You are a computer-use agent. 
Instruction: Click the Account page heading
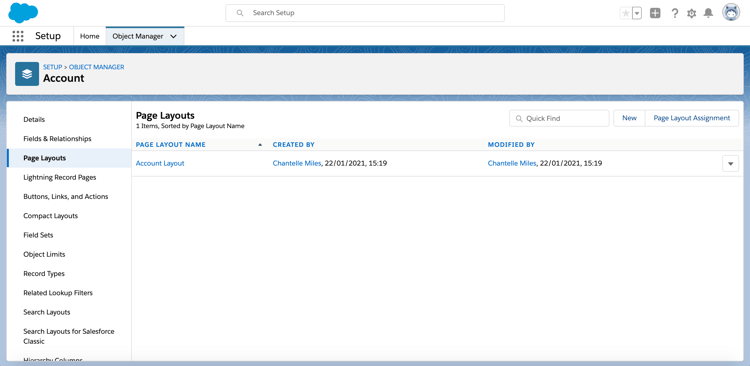pos(64,78)
